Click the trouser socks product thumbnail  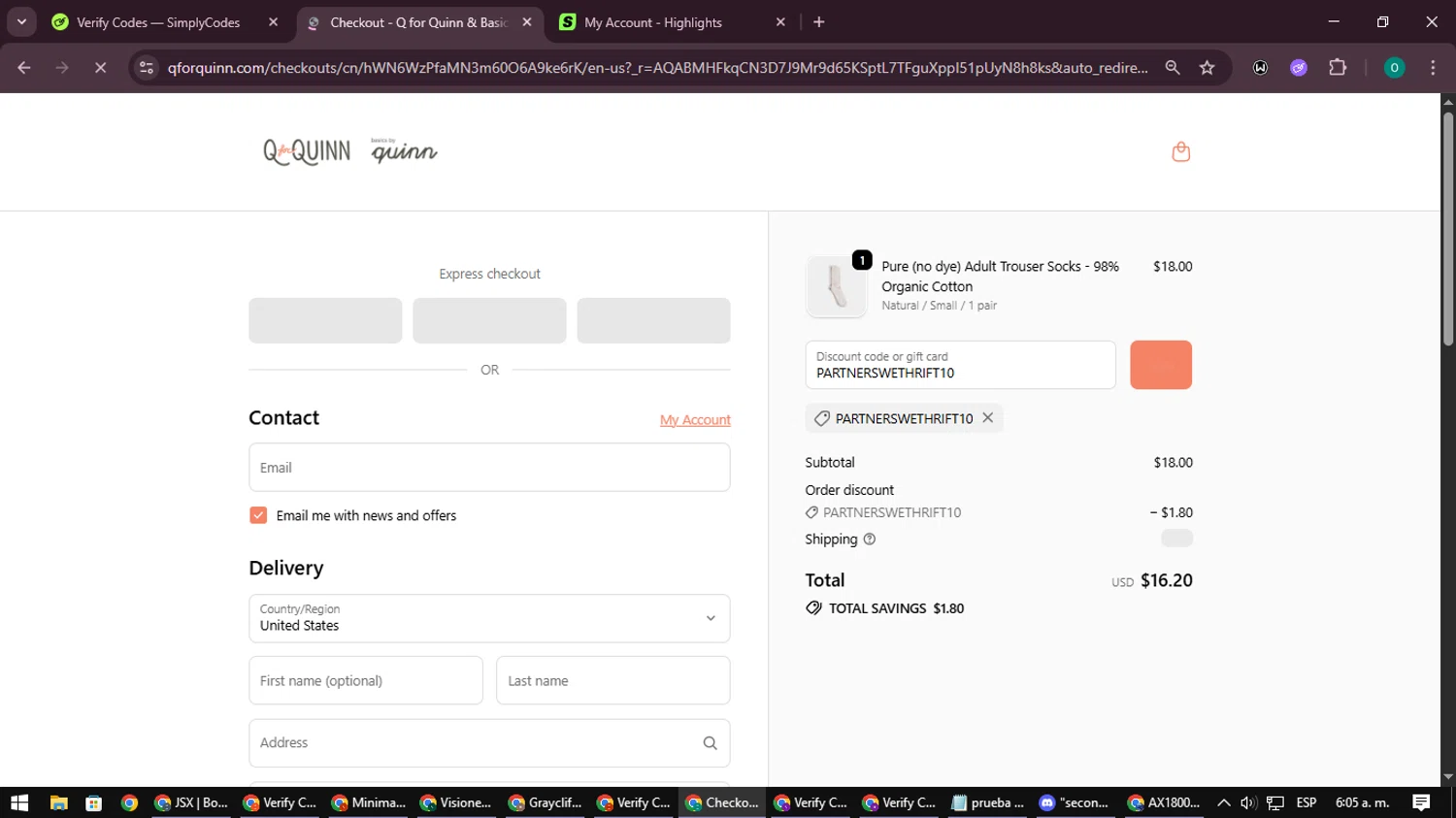836,287
